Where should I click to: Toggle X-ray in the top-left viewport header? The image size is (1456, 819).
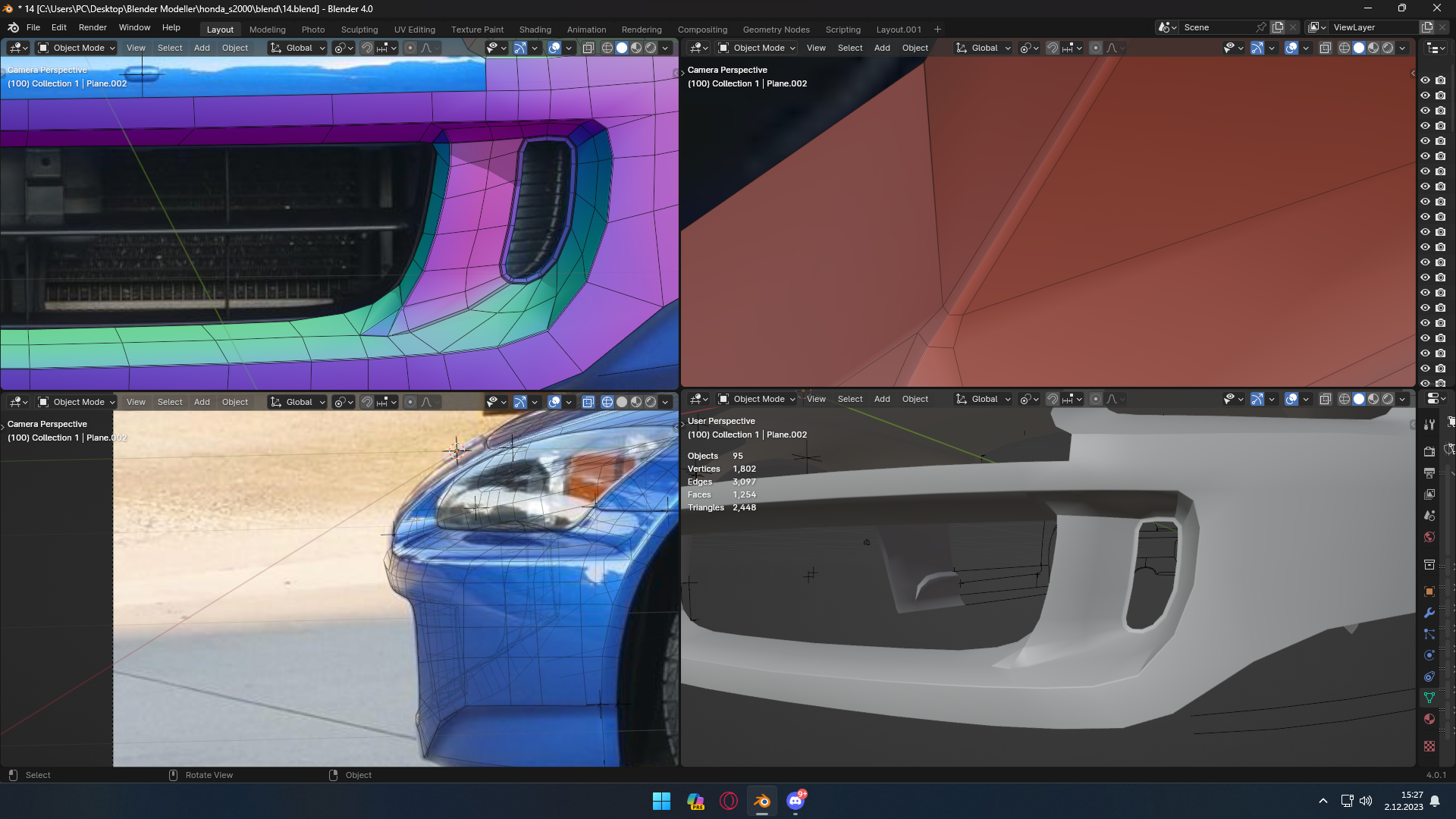[x=588, y=48]
